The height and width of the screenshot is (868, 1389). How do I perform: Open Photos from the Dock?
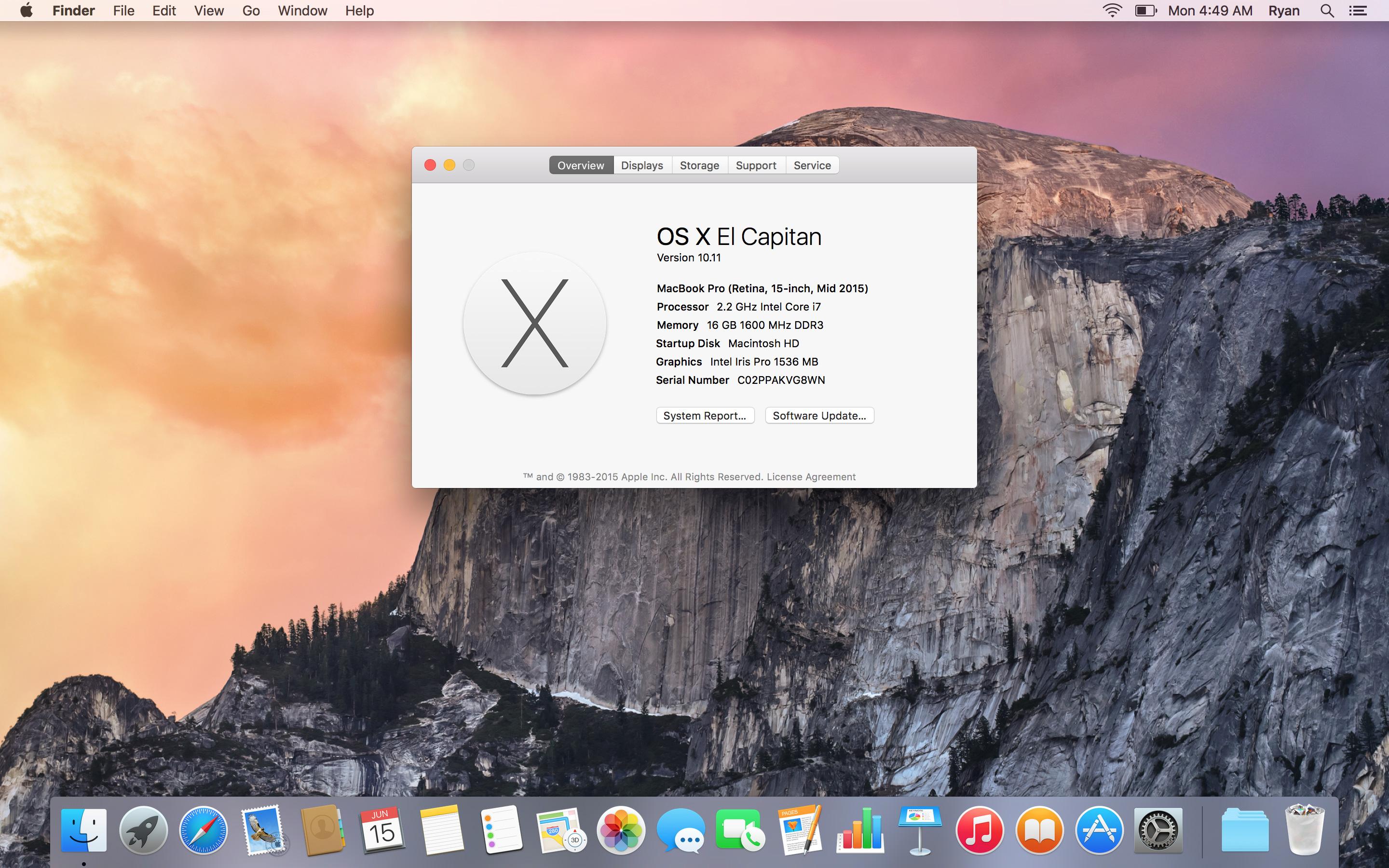coord(620,830)
